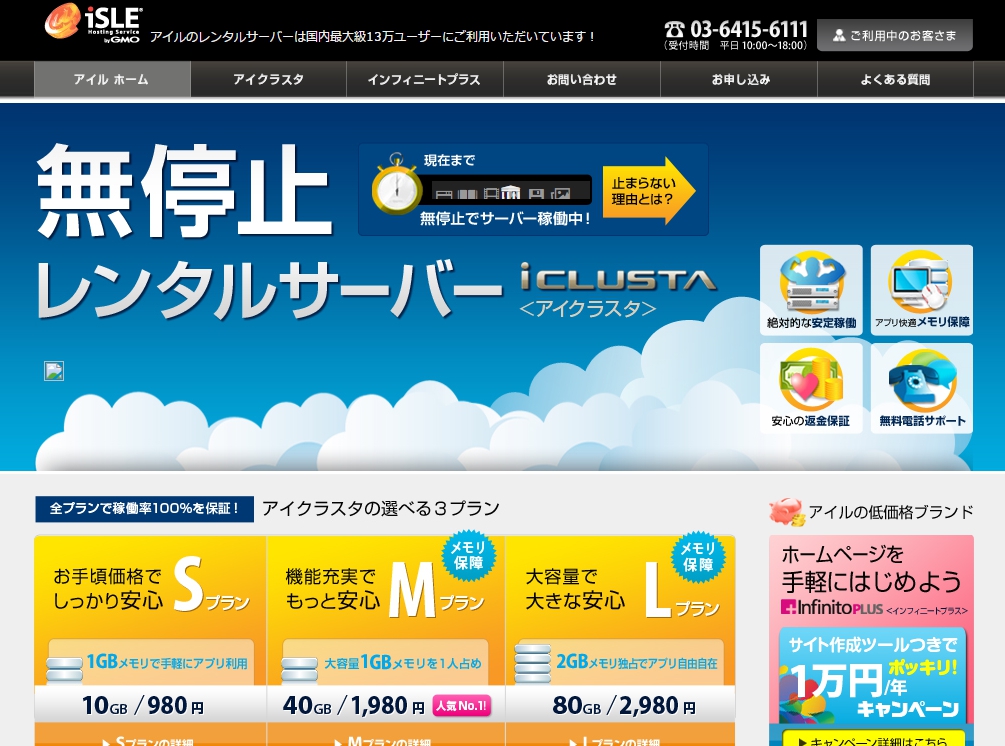Open the アプリ快適メモリ保障 computer icon tile
The width and height of the screenshot is (1005, 746).
point(922,290)
